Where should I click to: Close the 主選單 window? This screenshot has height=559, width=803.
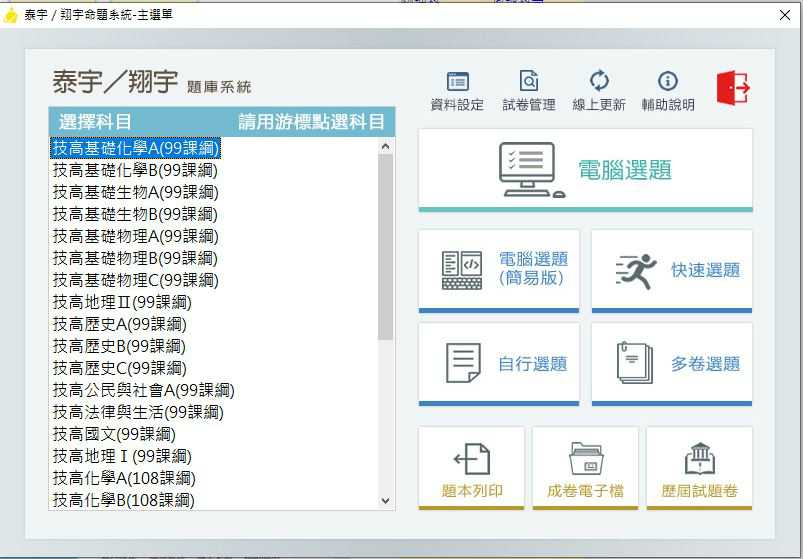(785, 15)
